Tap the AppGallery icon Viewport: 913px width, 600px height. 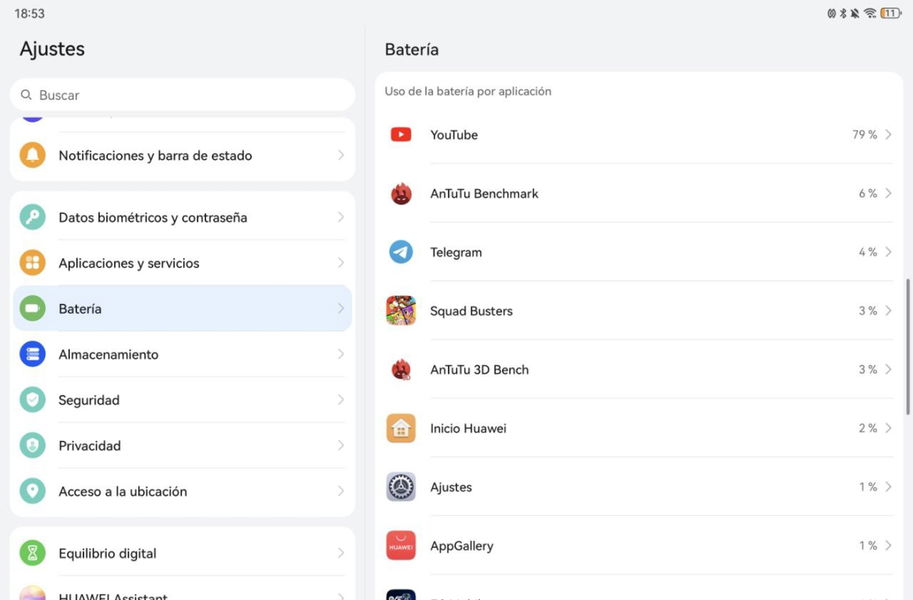coord(401,546)
